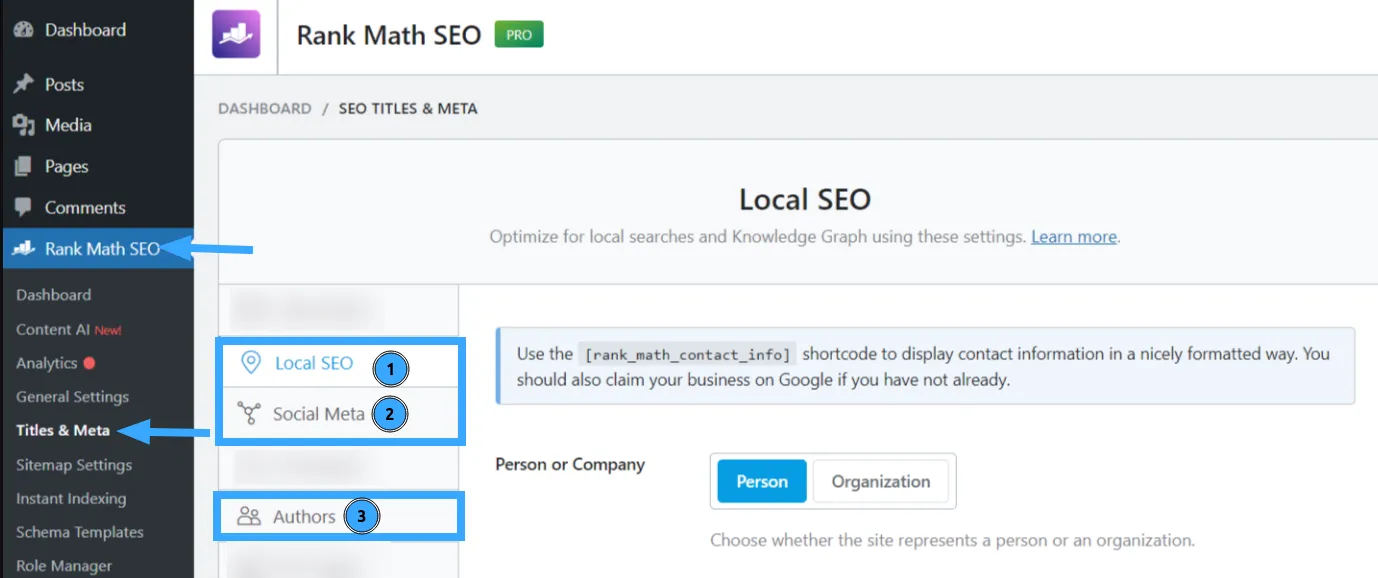Click the green PRO badge
The width and height of the screenshot is (1378, 578).
519,34
